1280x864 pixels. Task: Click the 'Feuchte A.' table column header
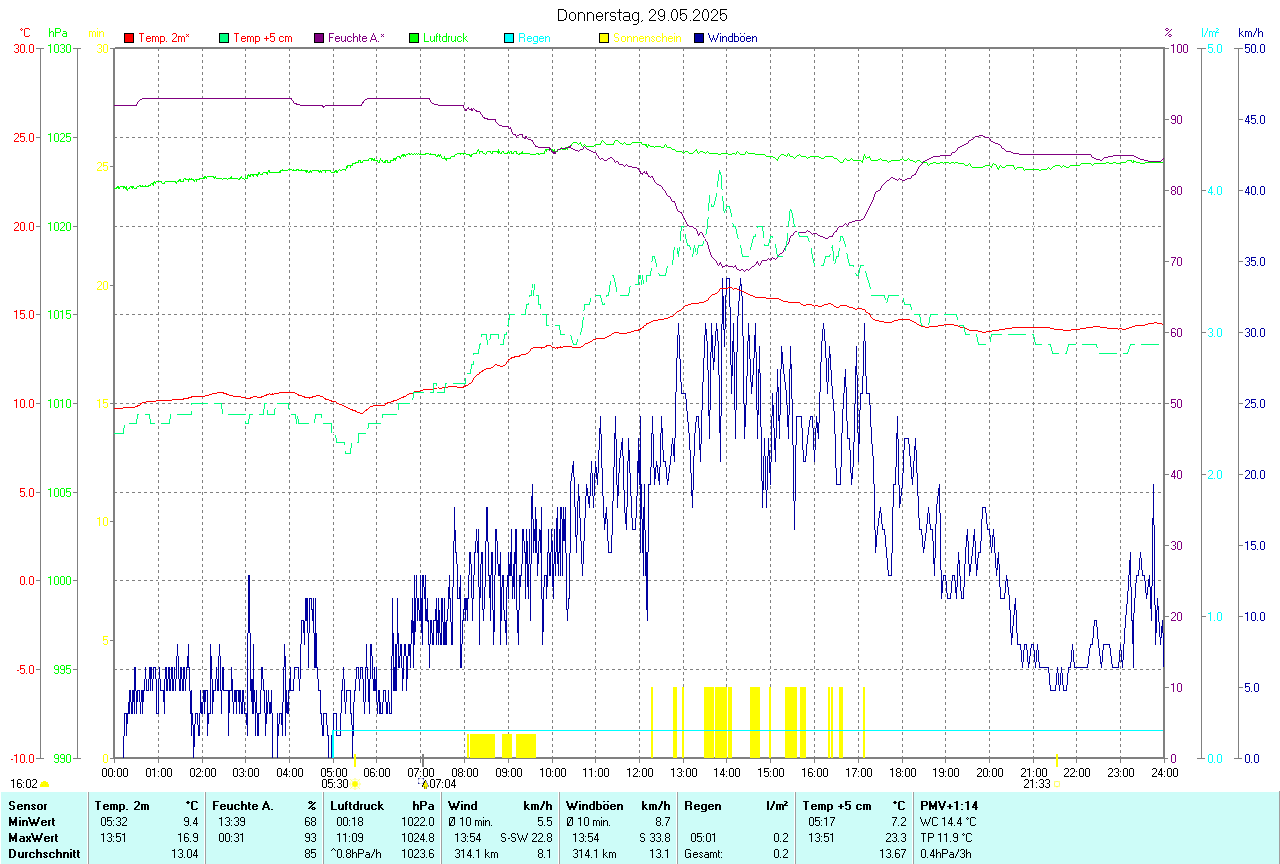(x=243, y=806)
